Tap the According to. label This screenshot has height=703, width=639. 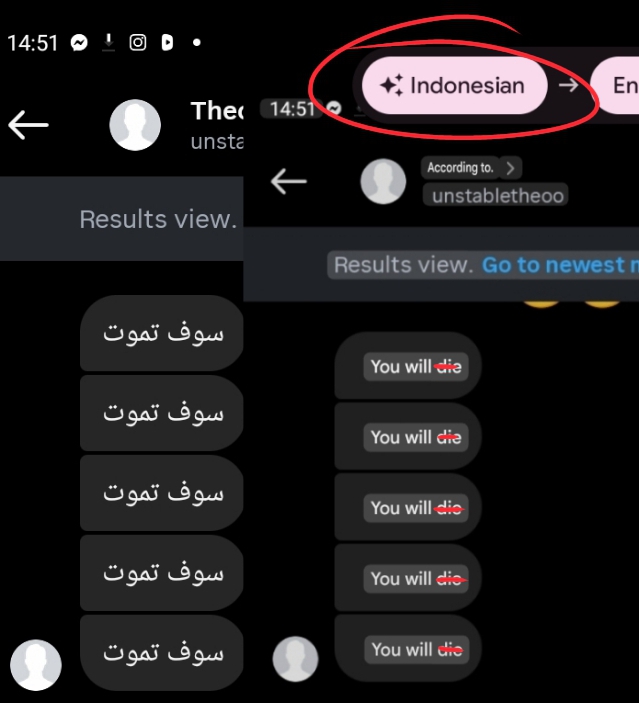point(460,167)
